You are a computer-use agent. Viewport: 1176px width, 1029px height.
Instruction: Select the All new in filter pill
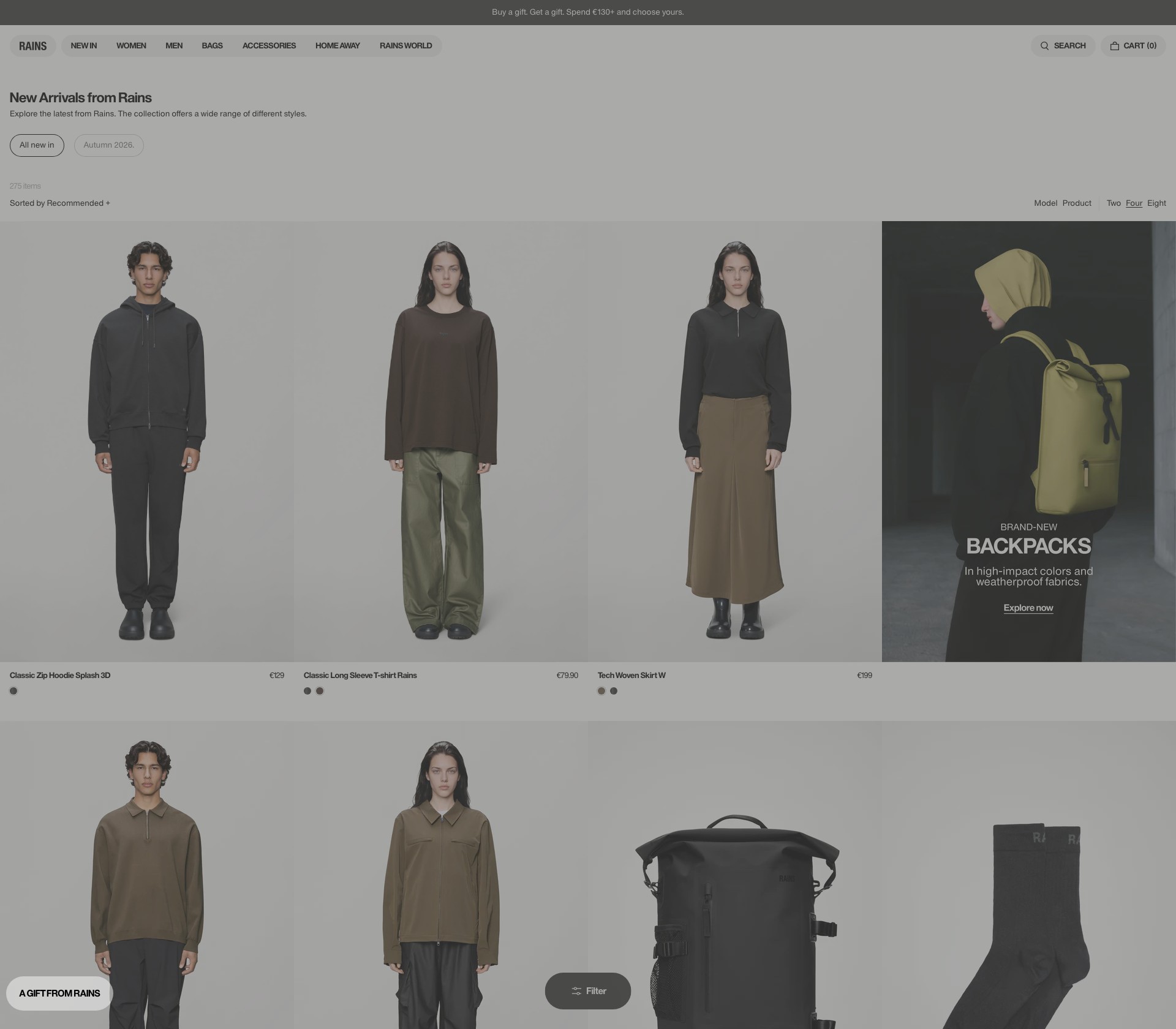pos(37,145)
